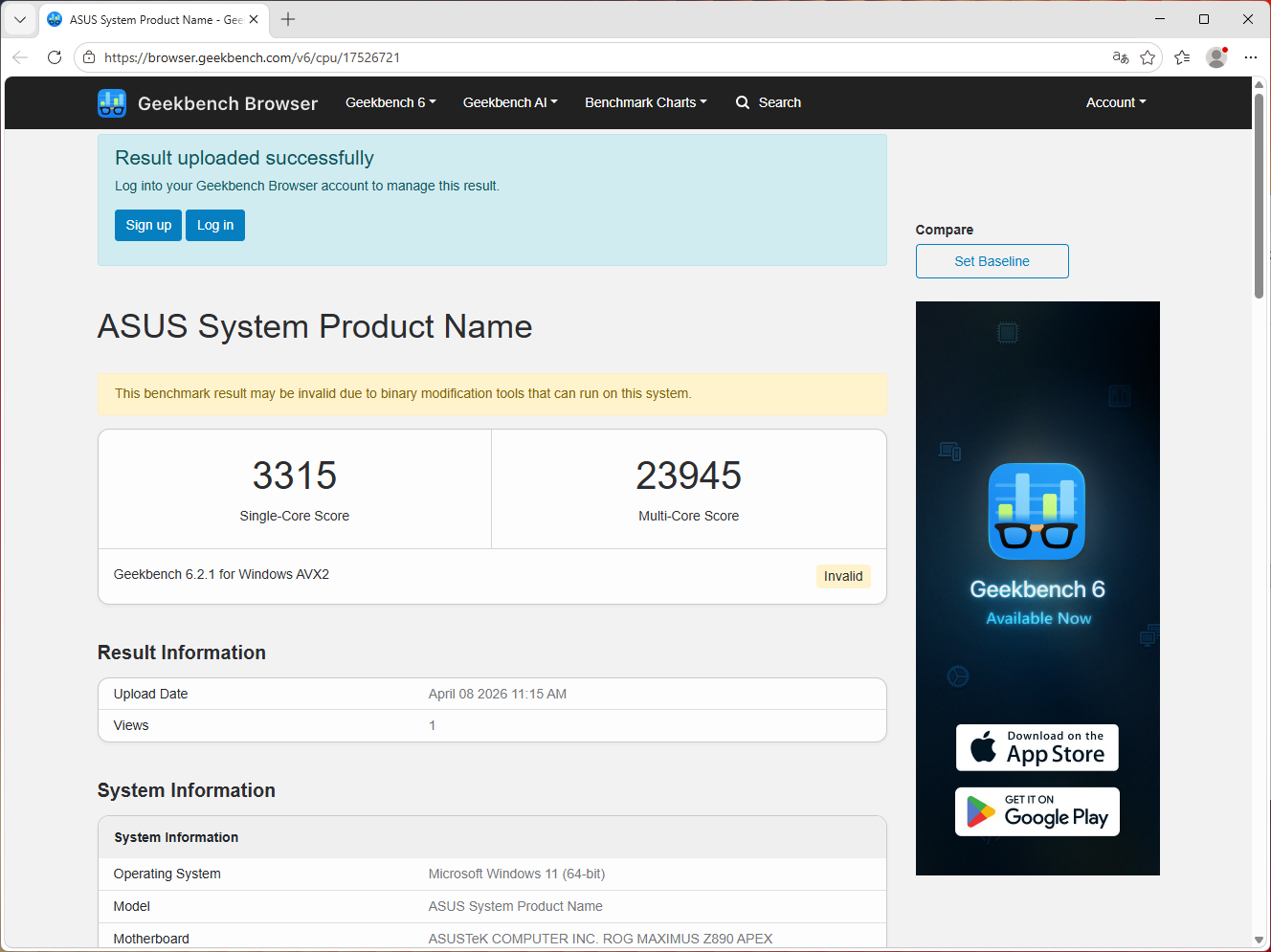Click the browser profile avatar icon
The height and width of the screenshot is (952, 1271).
[x=1216, y=57]
